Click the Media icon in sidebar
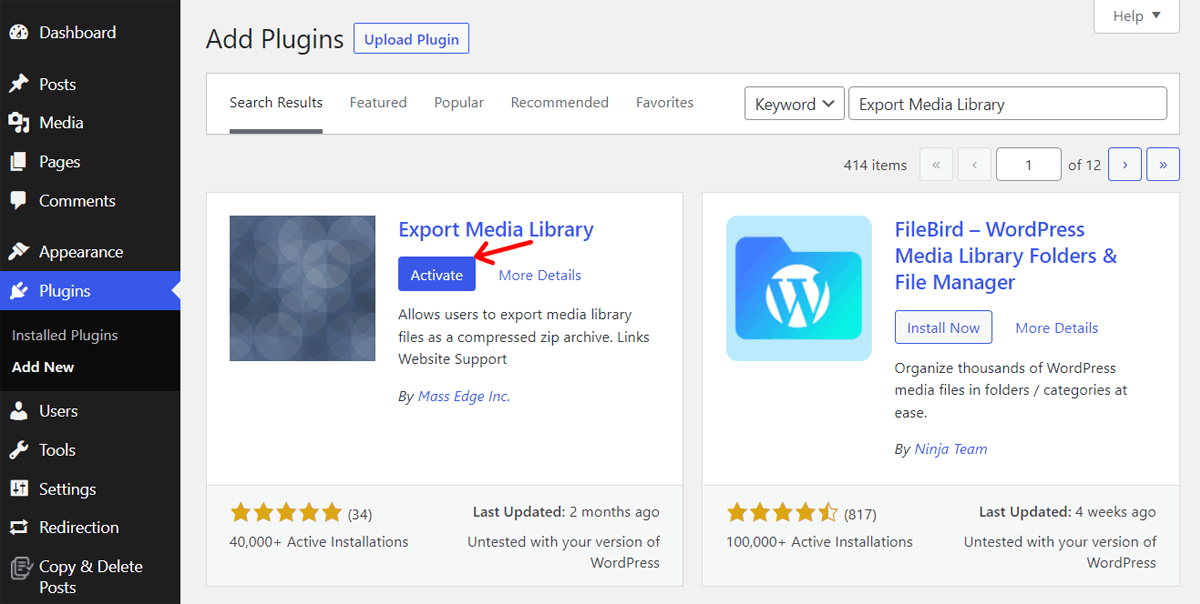The height and width of the screenshot is (604, 1200). pyautogui.click(x=19, y=123)
